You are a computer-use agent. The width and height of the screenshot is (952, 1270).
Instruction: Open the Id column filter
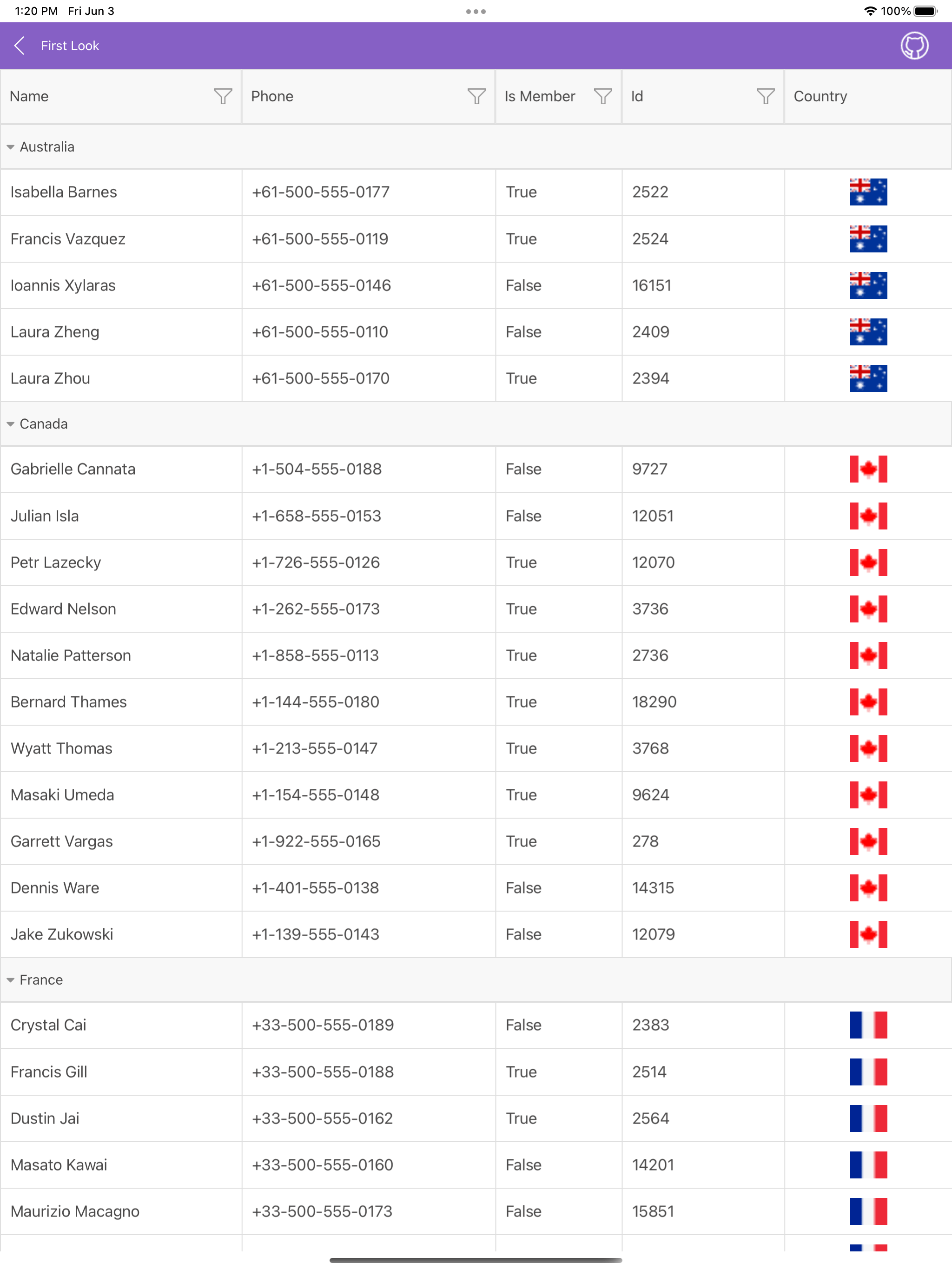(x=765, y=96)
